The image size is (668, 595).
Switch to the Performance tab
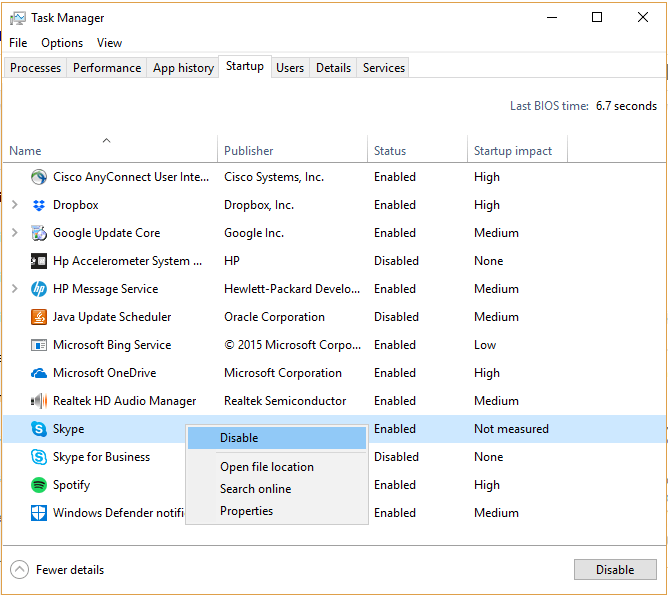pos(107,68)
